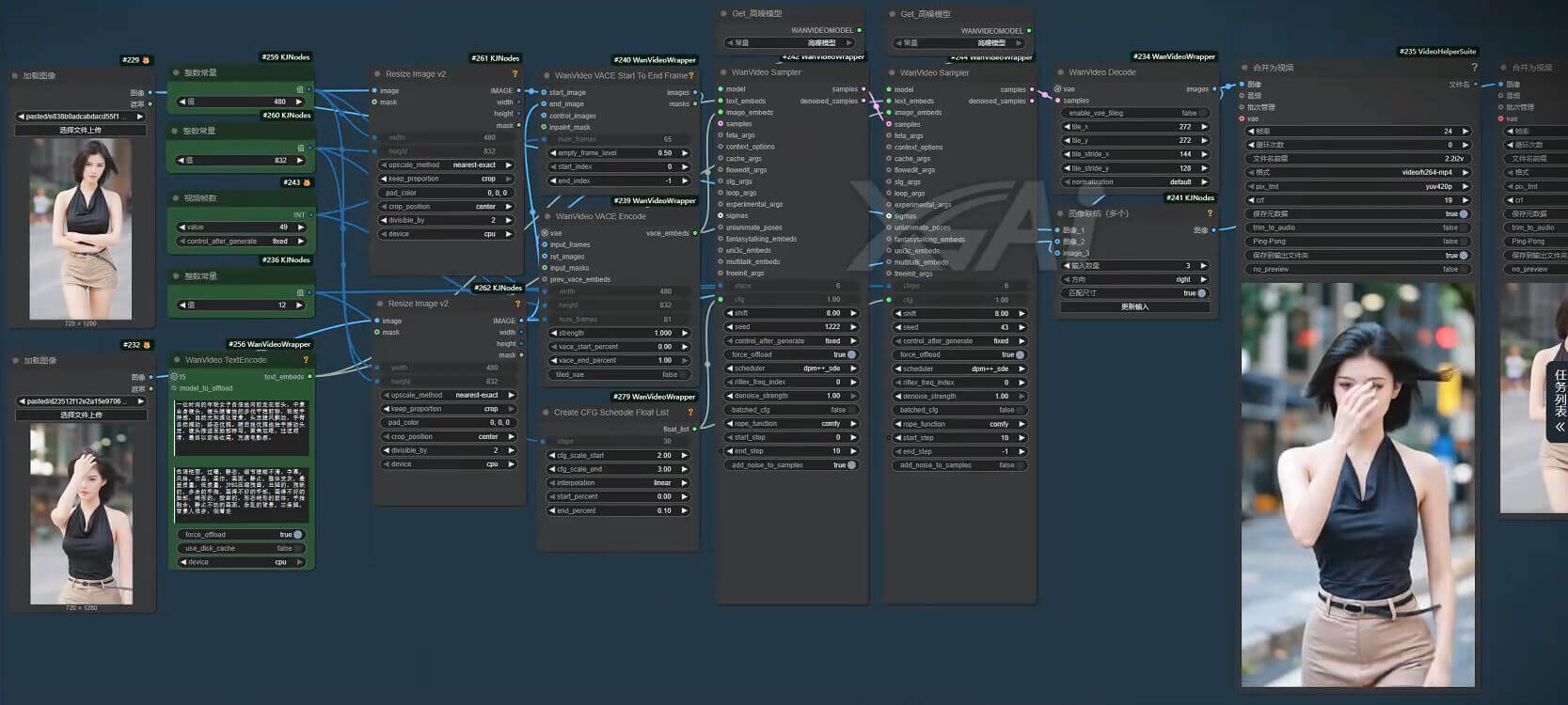Click the IMAGE output port of #261 Resize Image

pyautogui.click(x=518, y=91)
